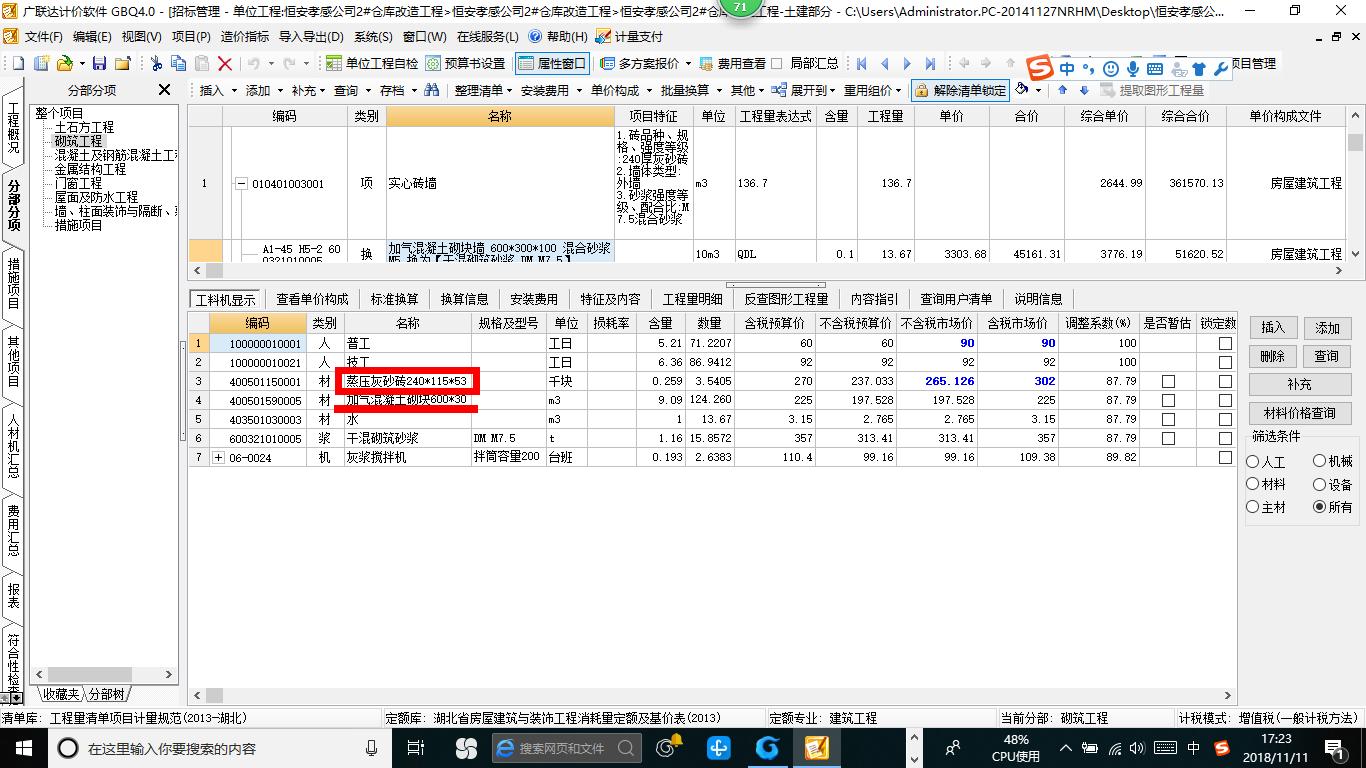Click Sogou soft keyboard icon
The width and height of the screenshot is (1366, 768).
click(1155, 69)
